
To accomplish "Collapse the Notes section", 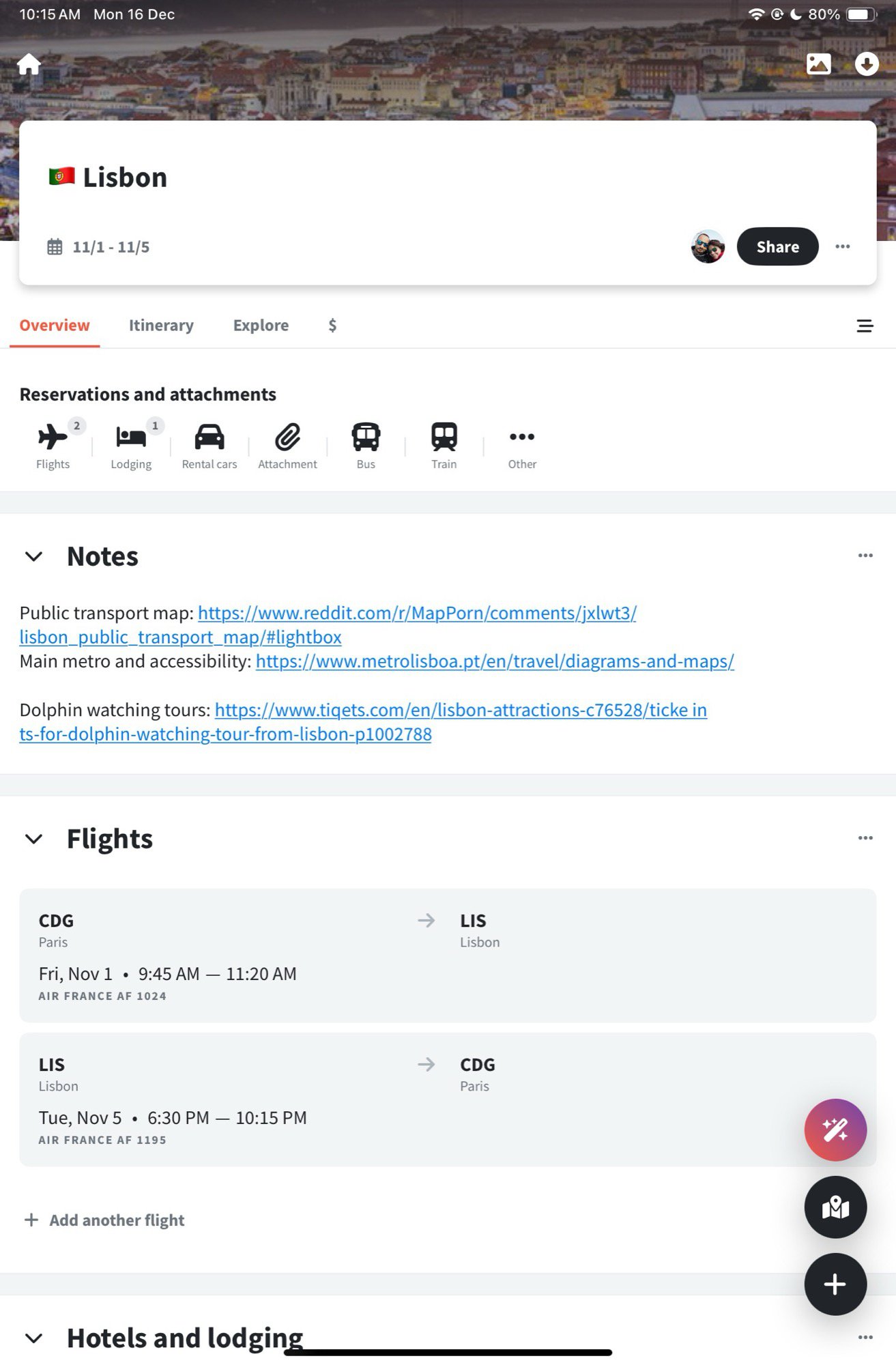I will coord(33,557).
